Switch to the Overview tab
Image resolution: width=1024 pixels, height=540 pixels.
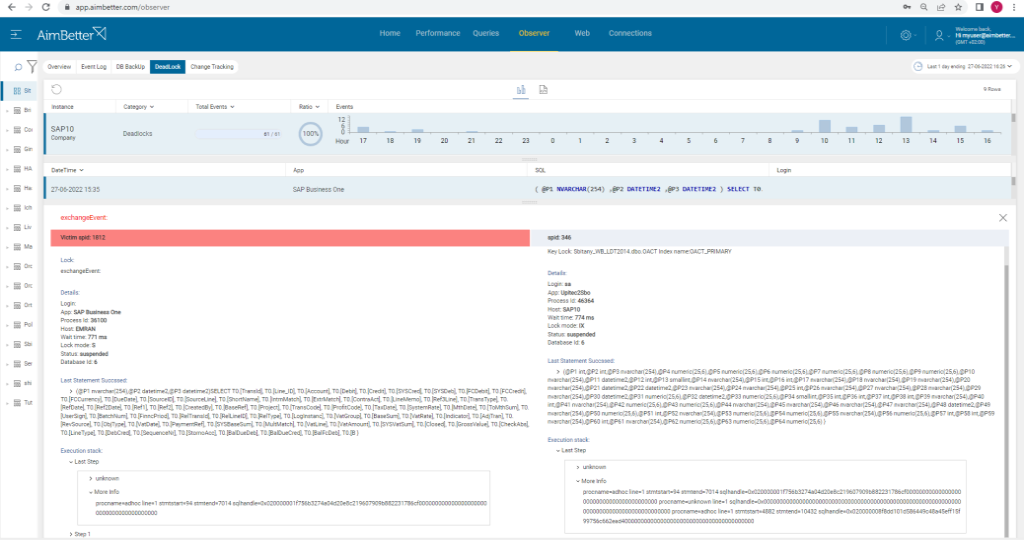click(x=59, y=67)
